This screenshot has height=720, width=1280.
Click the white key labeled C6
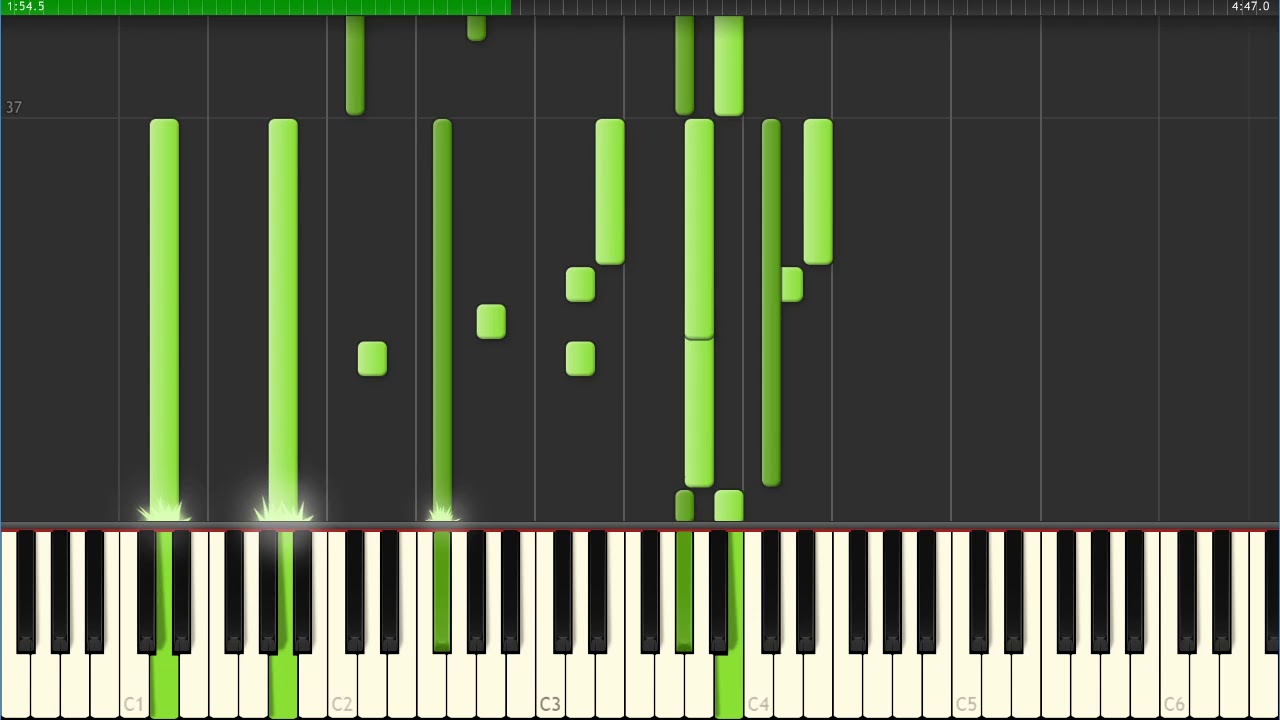[x=1174, y=680]
